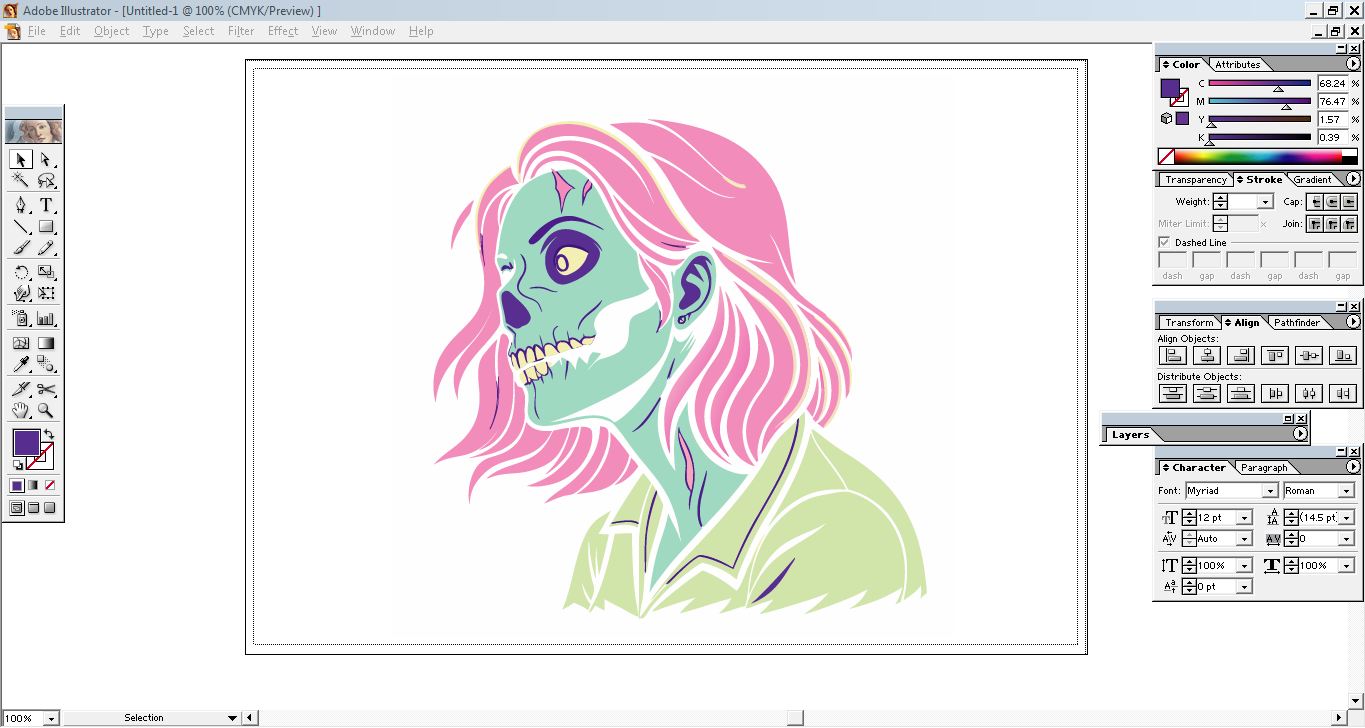Switch to Full Screen Mode with Menu Bar

[33, 507]
